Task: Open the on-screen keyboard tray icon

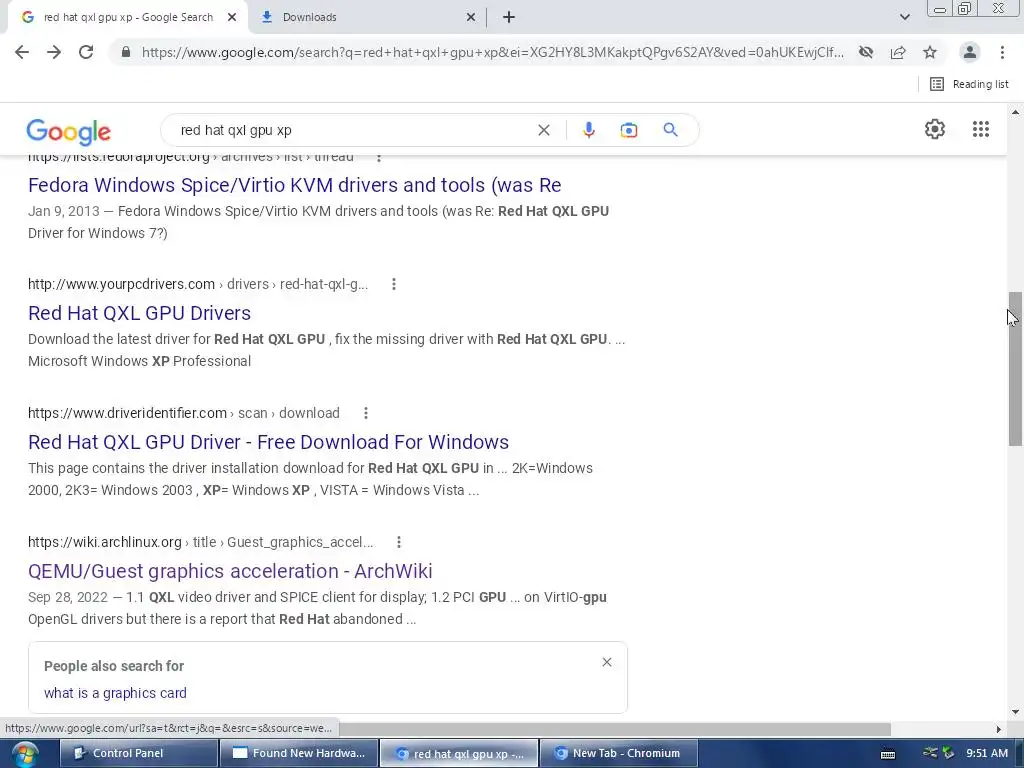Action: (888, 754)
